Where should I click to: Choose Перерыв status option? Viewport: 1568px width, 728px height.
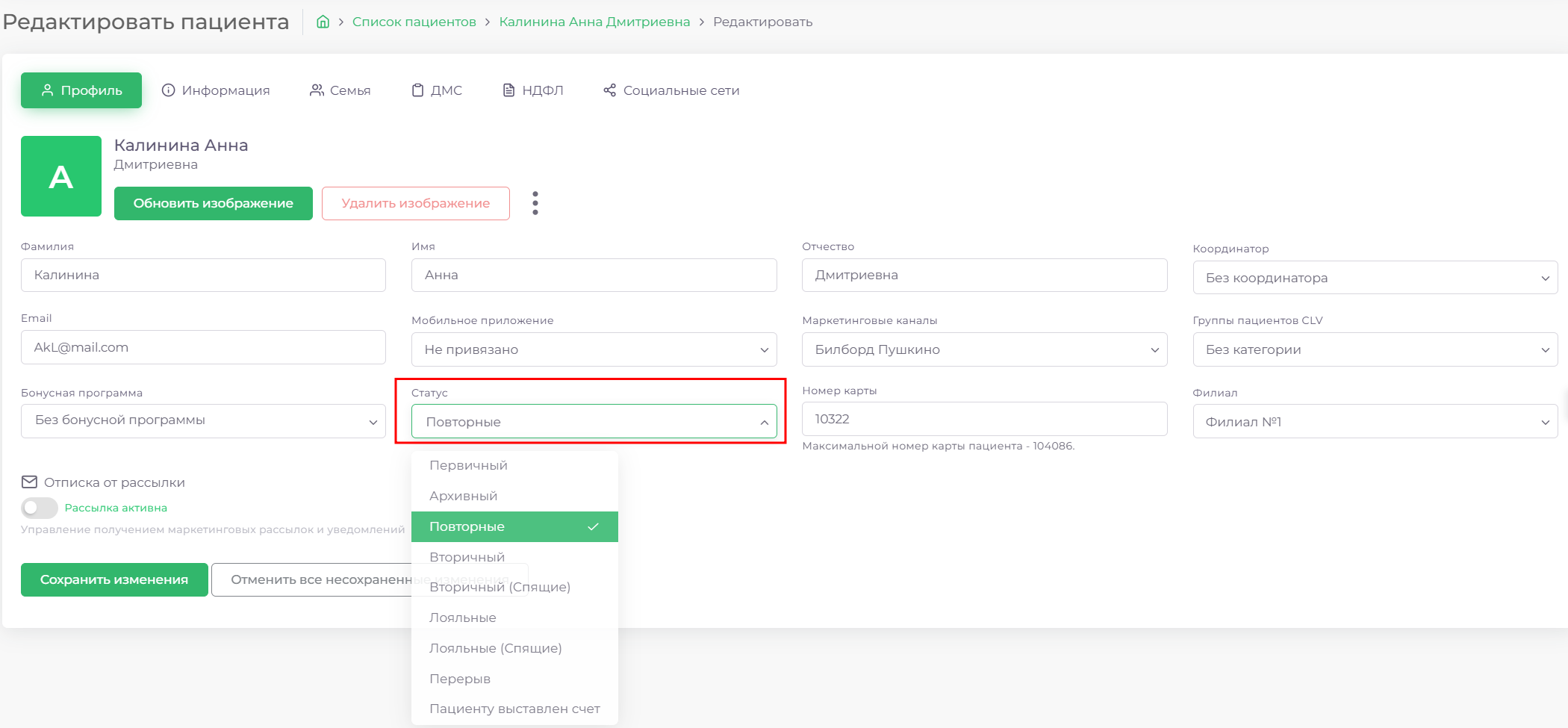click(x=514, y=679)
